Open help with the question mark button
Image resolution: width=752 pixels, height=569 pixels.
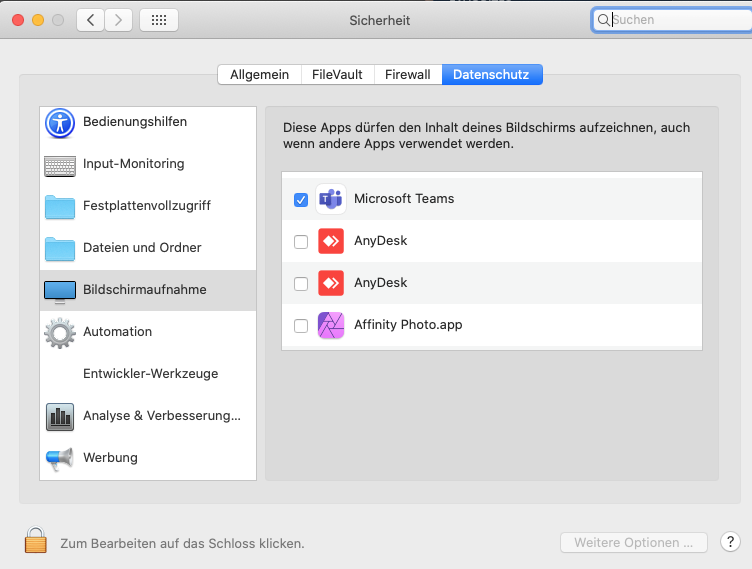(730, 542)
